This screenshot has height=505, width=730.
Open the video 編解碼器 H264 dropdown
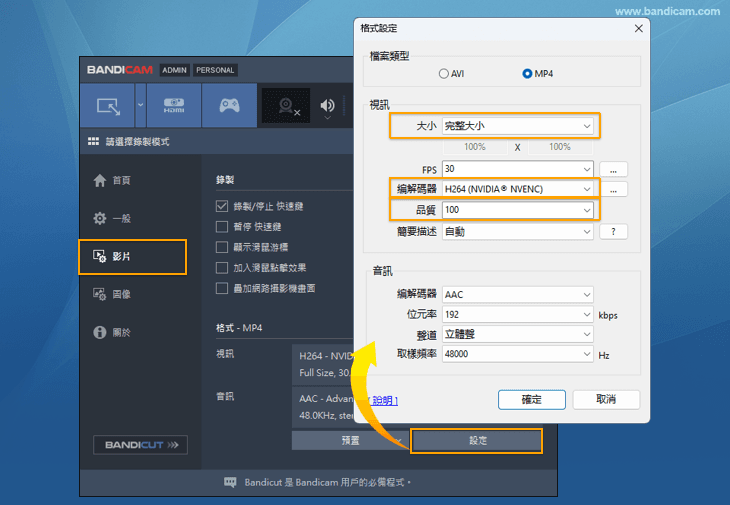tap(518, 189)
